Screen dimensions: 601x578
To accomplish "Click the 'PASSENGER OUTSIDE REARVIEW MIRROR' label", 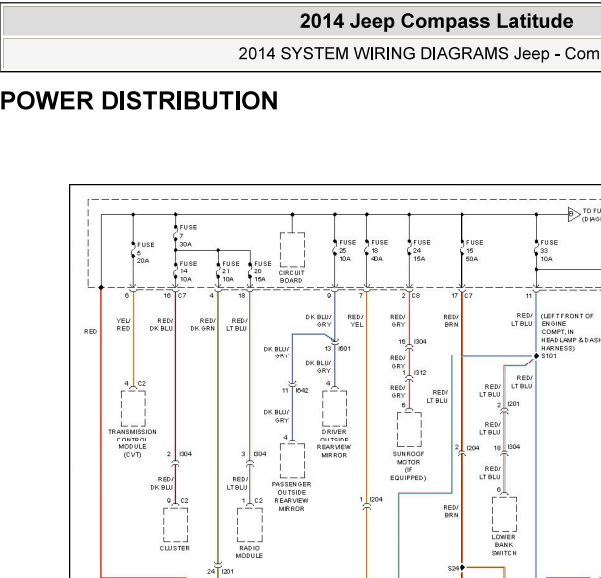I will [x=291, y=496].
